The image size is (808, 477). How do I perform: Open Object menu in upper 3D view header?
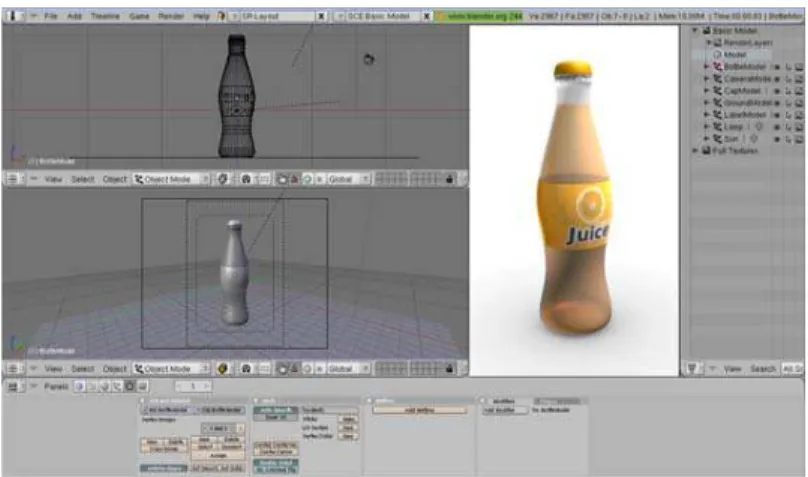point(114,179)
